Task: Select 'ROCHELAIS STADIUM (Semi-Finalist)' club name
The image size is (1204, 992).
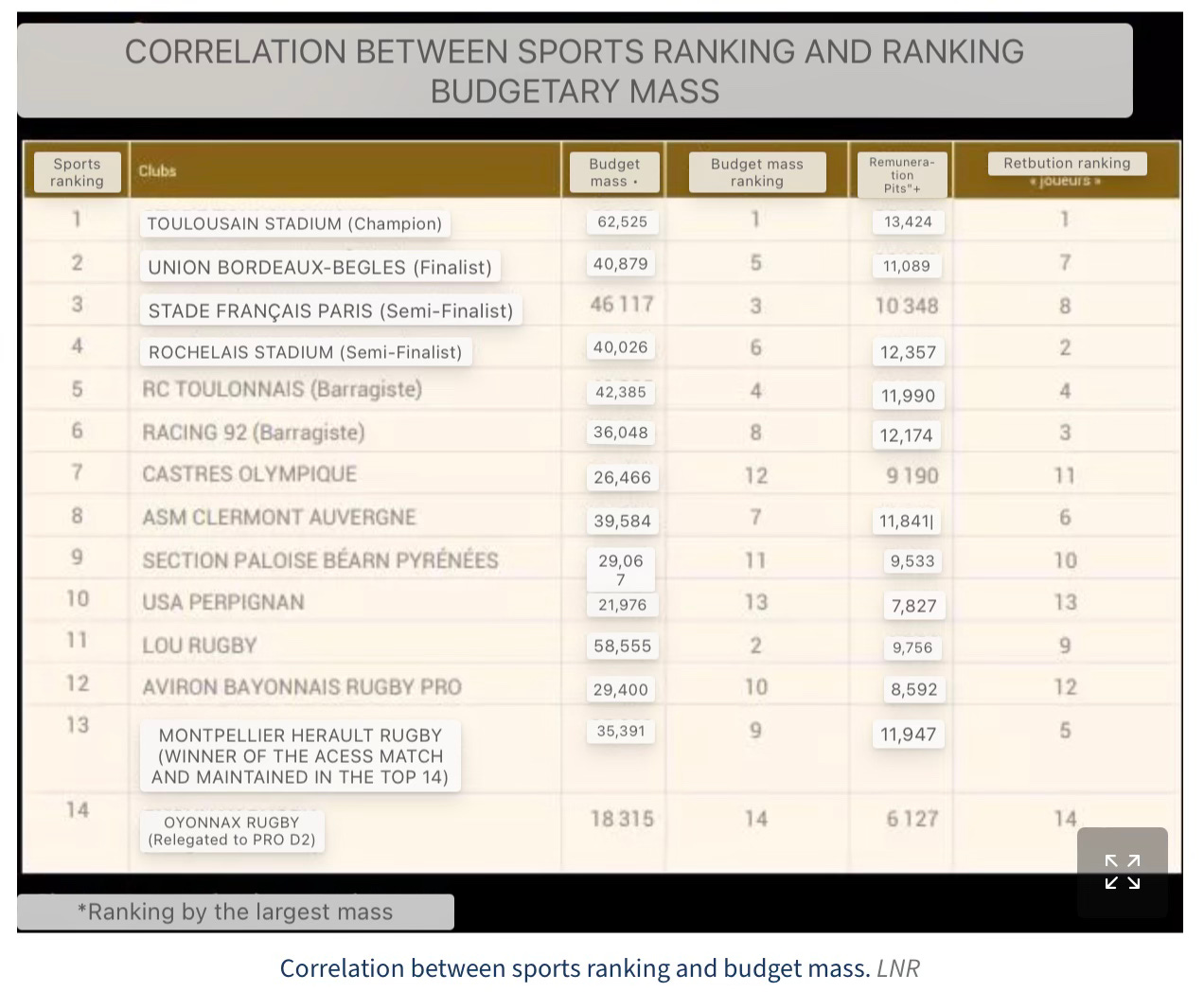Action: click(306, 352)
